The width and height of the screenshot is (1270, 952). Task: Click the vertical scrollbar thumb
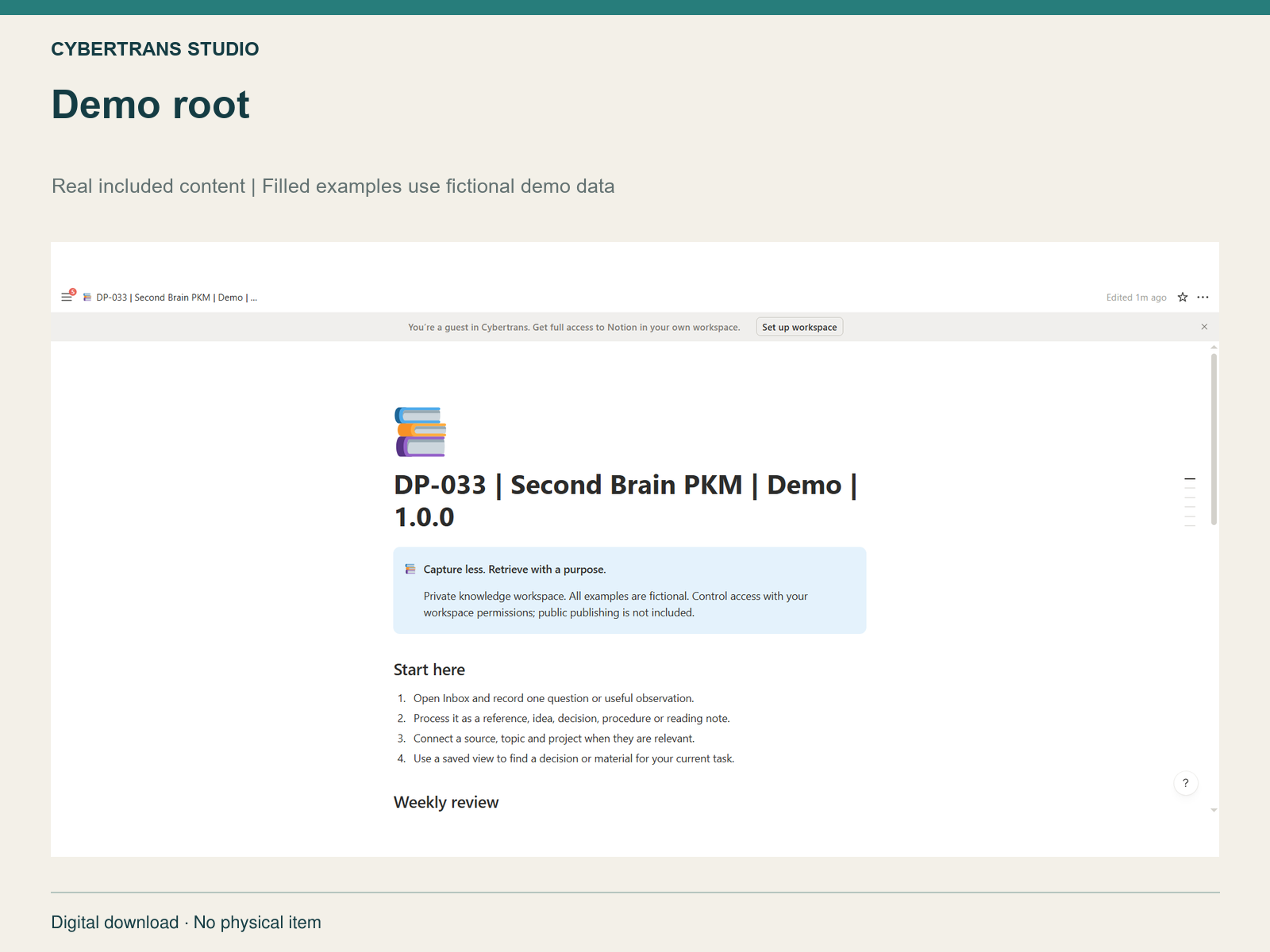1214,439
